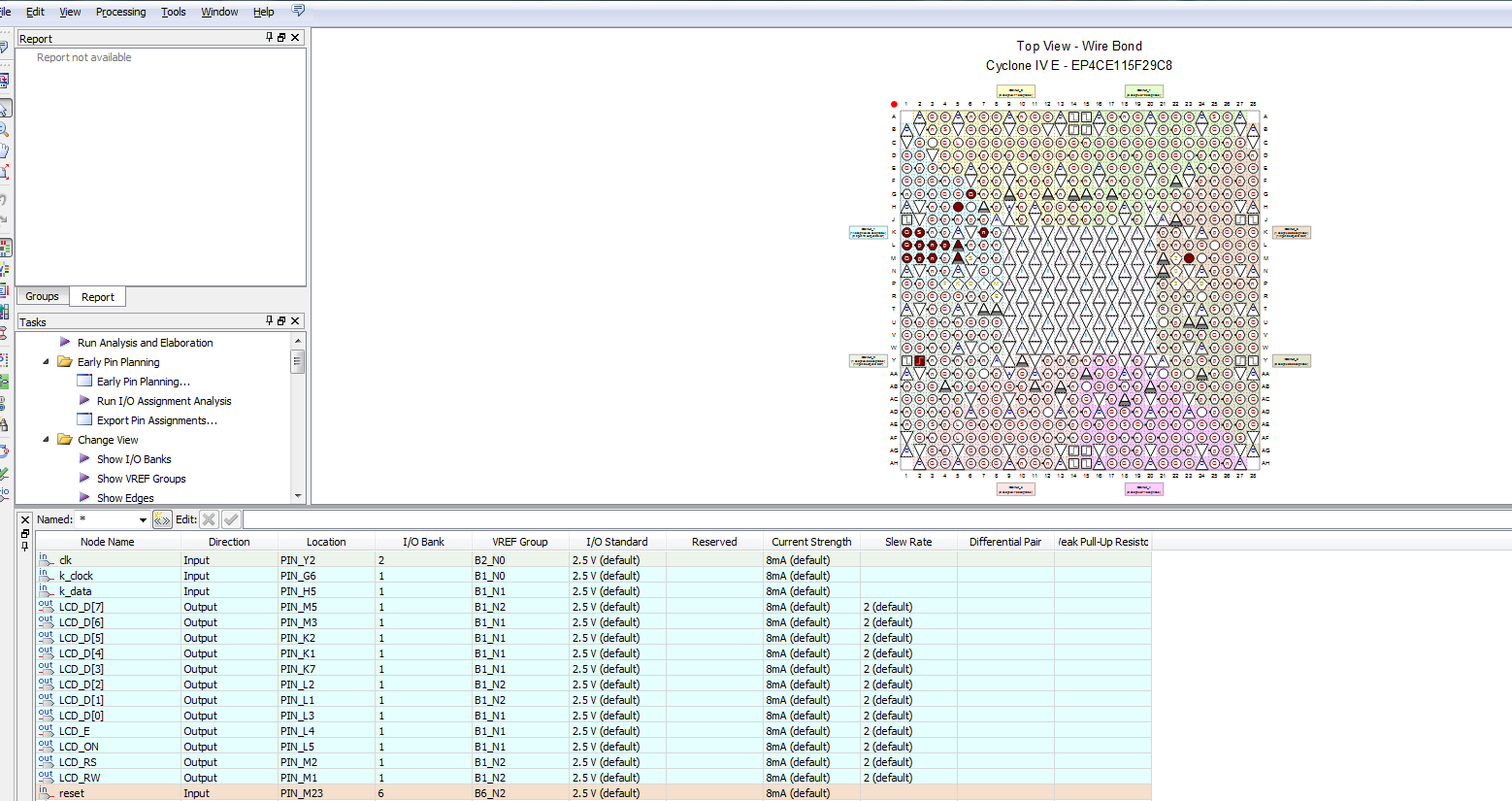The image size is (1512, 801).
Task: Open the Processing menu
Action: [x=120, y=12]
